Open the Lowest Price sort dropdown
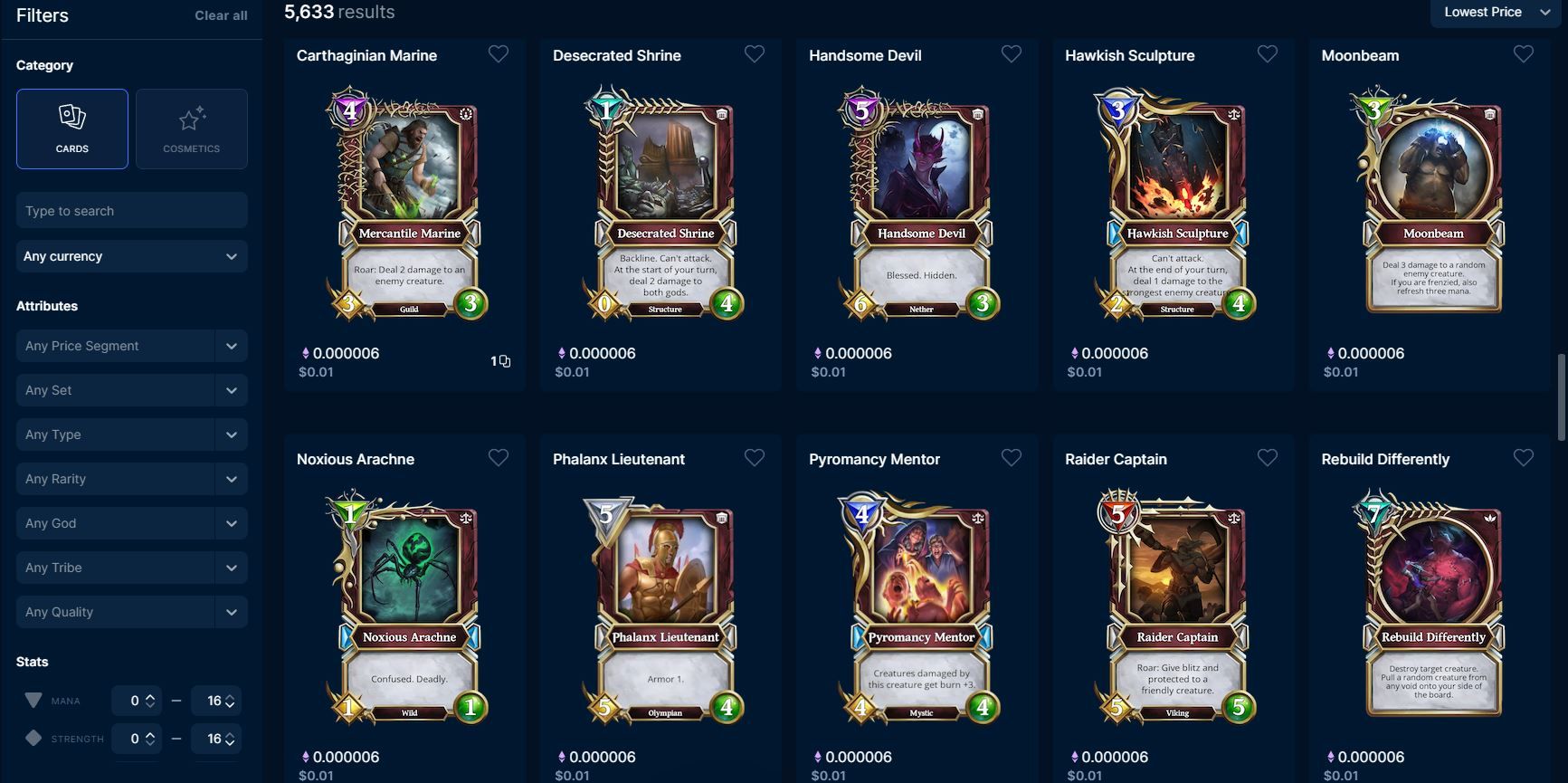 point(1496,12)
